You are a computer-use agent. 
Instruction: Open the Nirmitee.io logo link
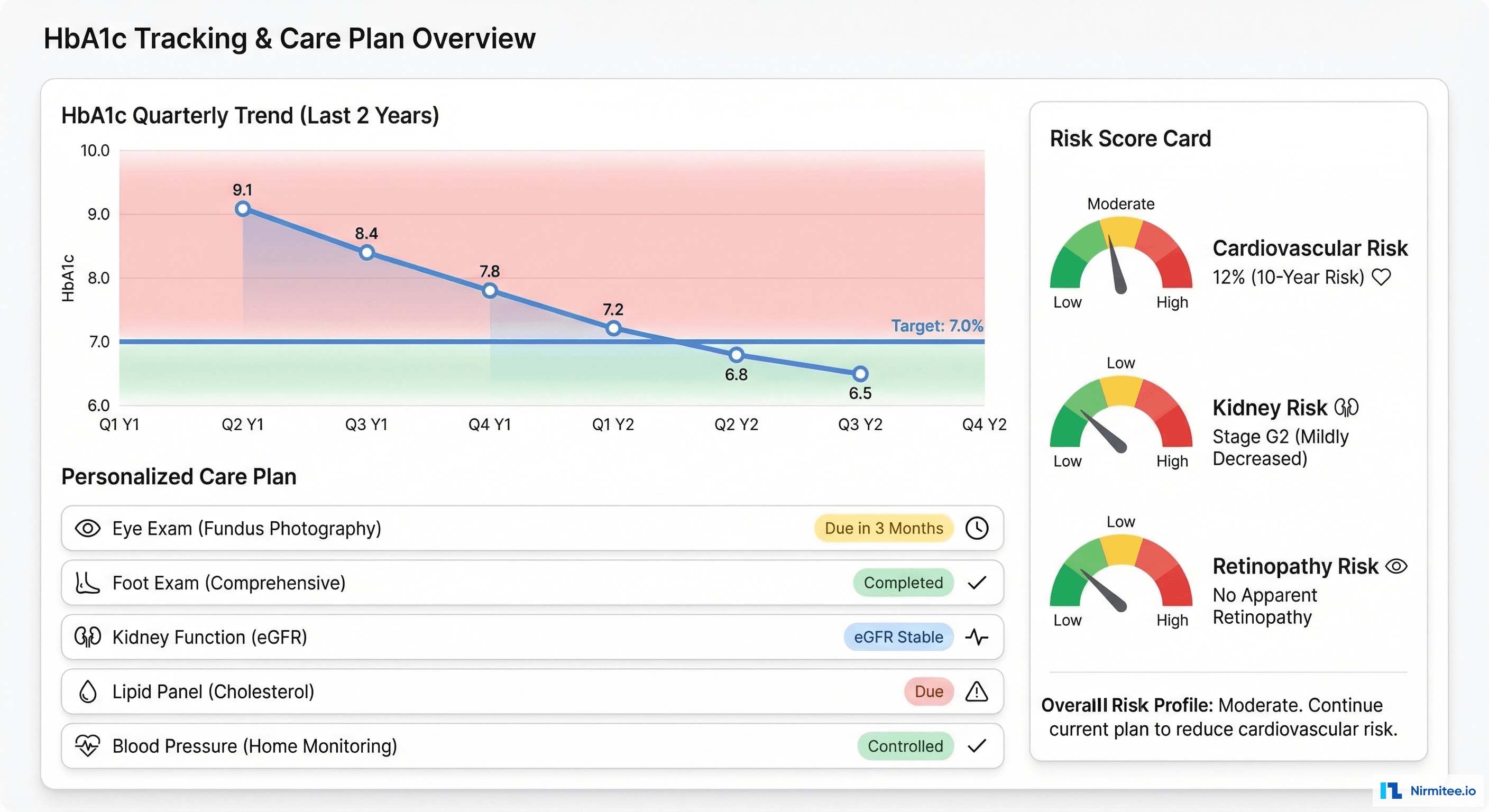[x=1426, y=792]
